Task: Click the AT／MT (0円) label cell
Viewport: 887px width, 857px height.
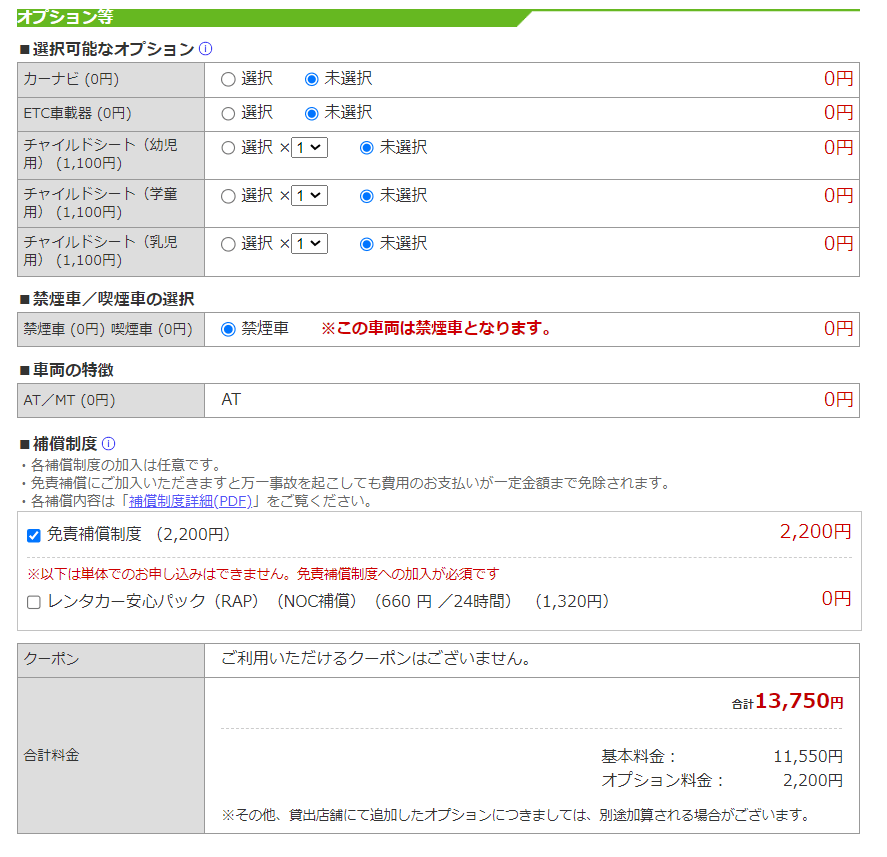Action: pos(111,400)
